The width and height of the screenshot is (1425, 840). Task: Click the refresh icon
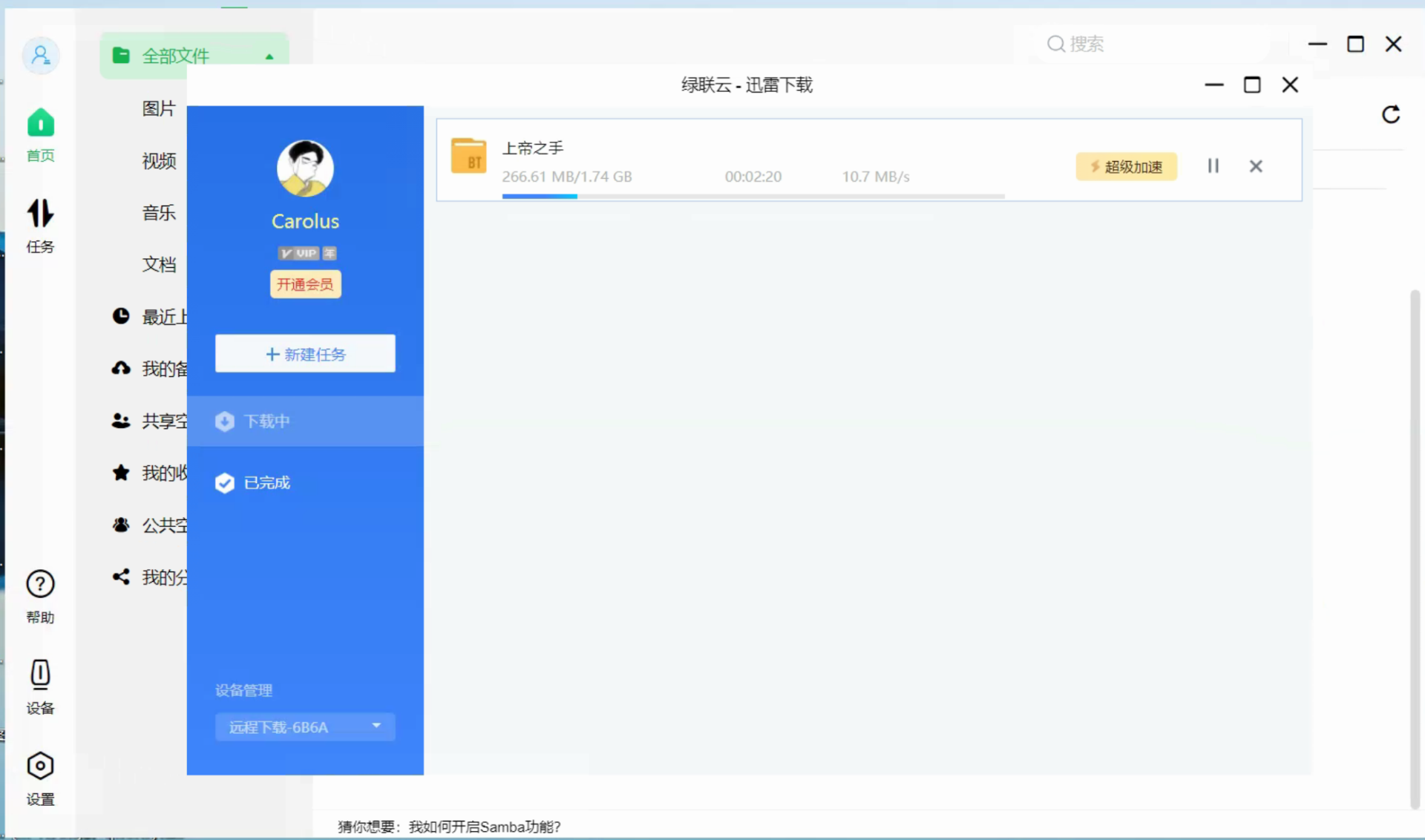(x=1391, y=114)
